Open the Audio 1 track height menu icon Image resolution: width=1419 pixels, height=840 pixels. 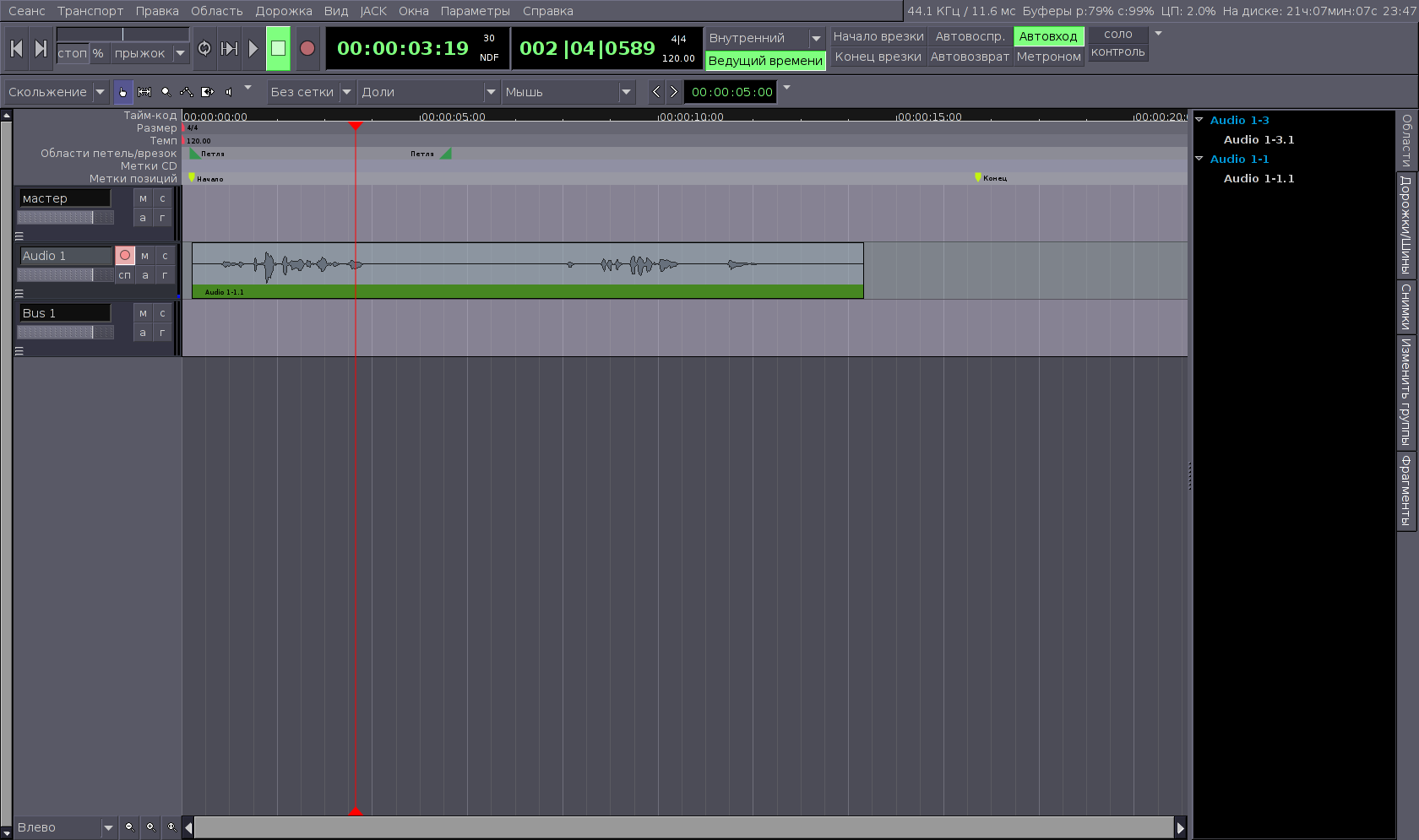(19, 294)
